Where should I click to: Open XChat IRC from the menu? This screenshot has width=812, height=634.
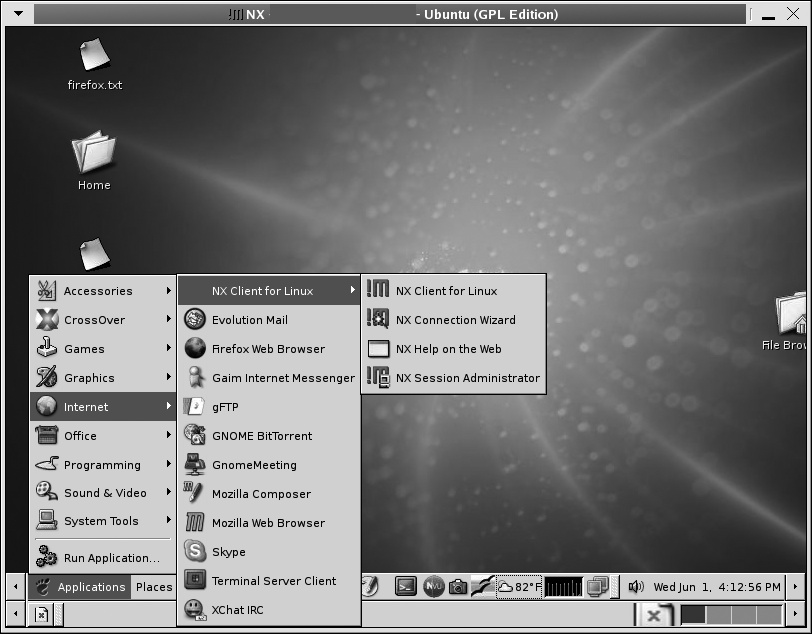tap(237, 610)
